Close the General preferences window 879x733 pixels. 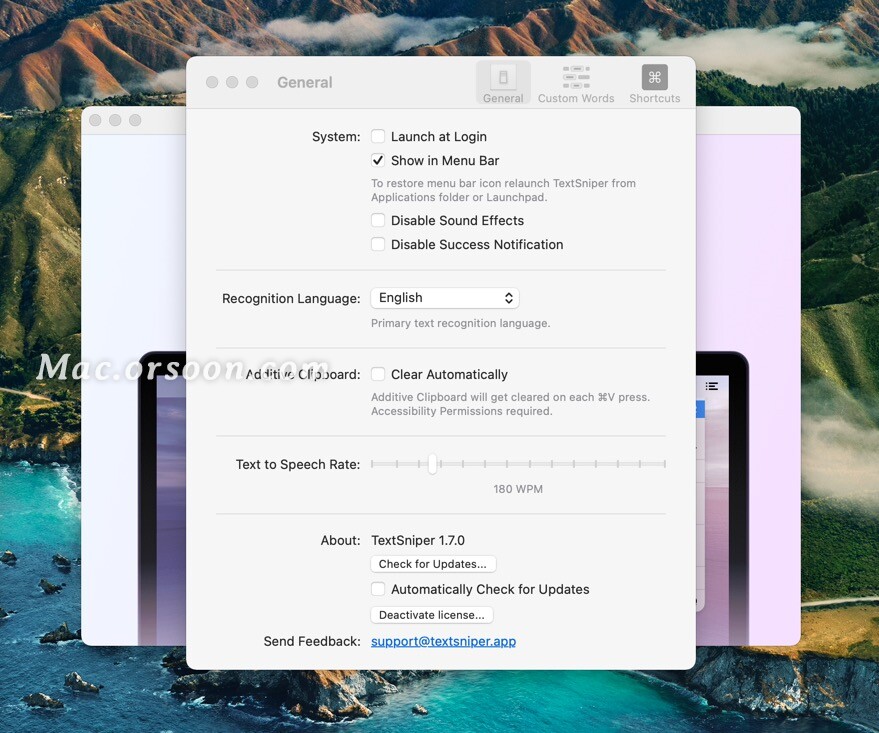[212, 82]
